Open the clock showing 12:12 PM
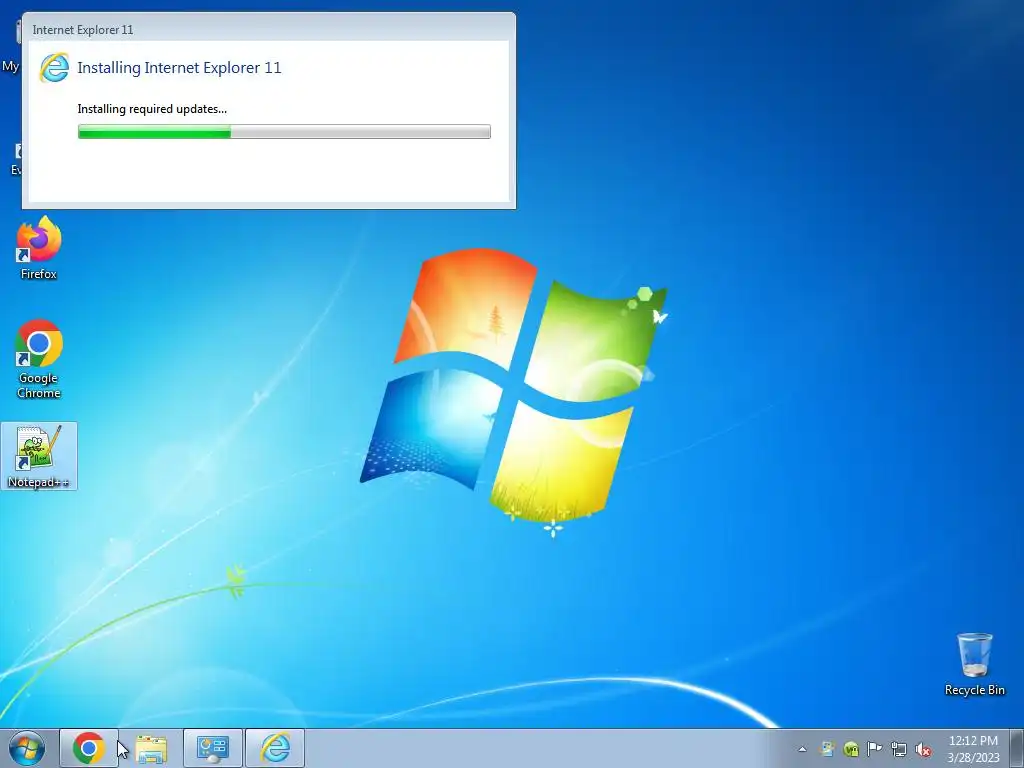The image size is (1024, 768). coord(973,748)
